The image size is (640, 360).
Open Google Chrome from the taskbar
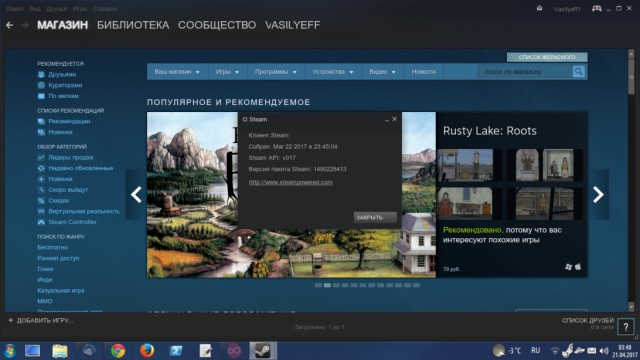point(118,351)
